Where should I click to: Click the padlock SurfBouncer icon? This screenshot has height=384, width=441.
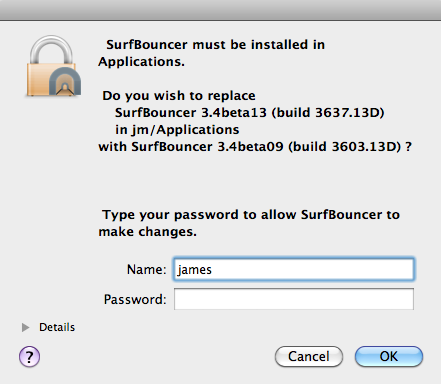(x=53, y=66)
